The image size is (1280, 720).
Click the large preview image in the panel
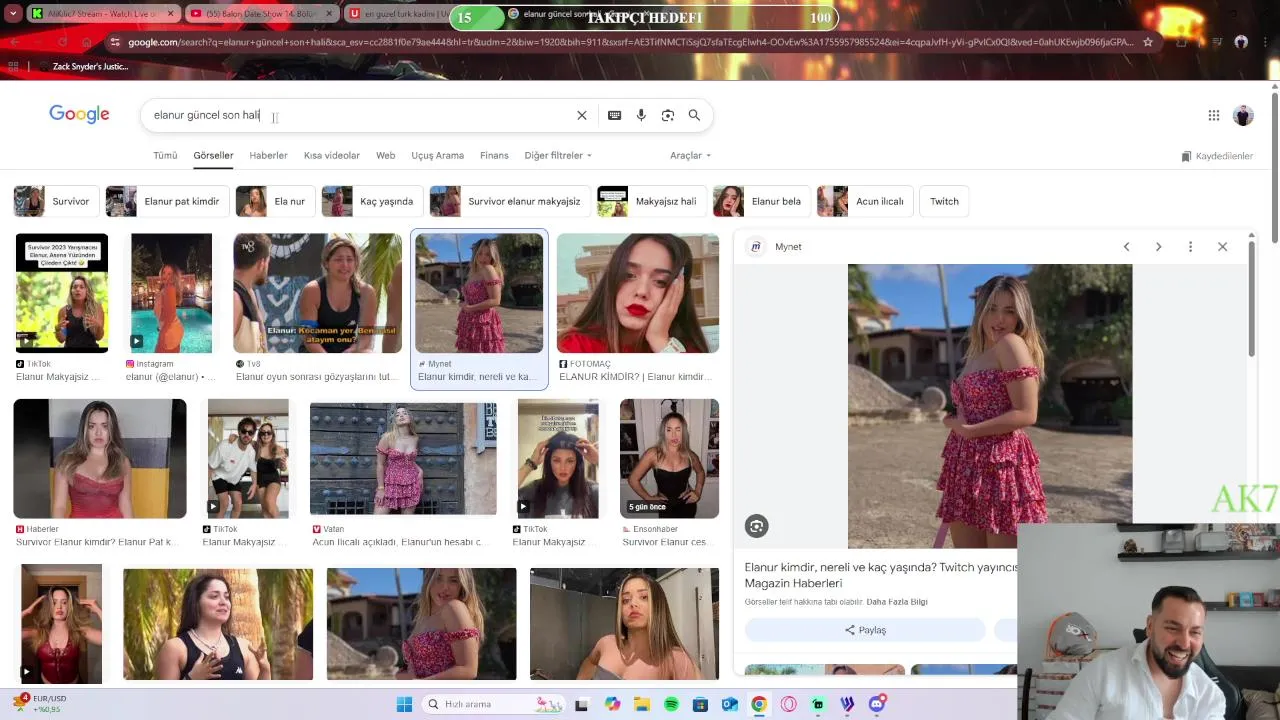point(990,406)
